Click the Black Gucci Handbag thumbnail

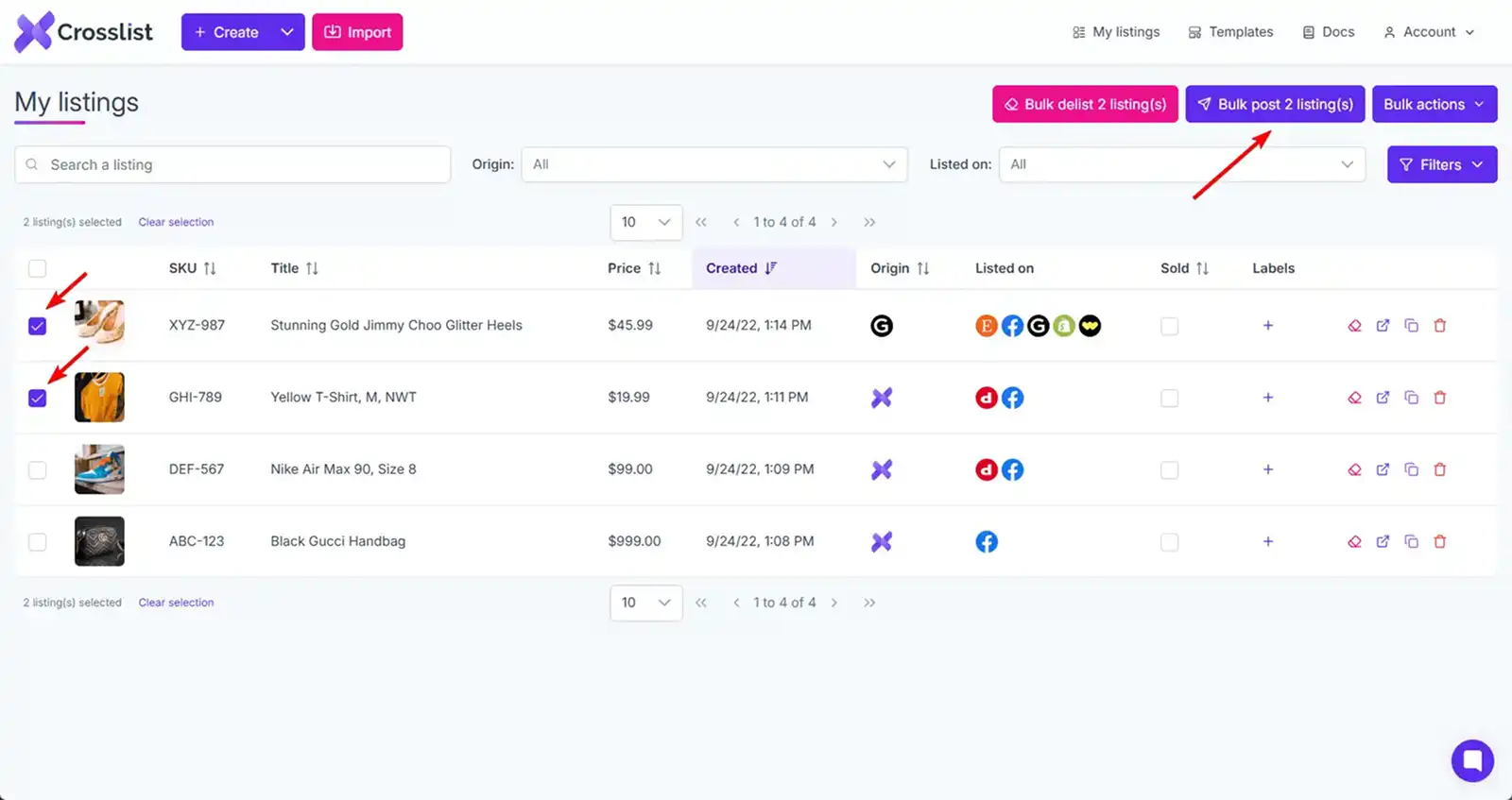99,541
